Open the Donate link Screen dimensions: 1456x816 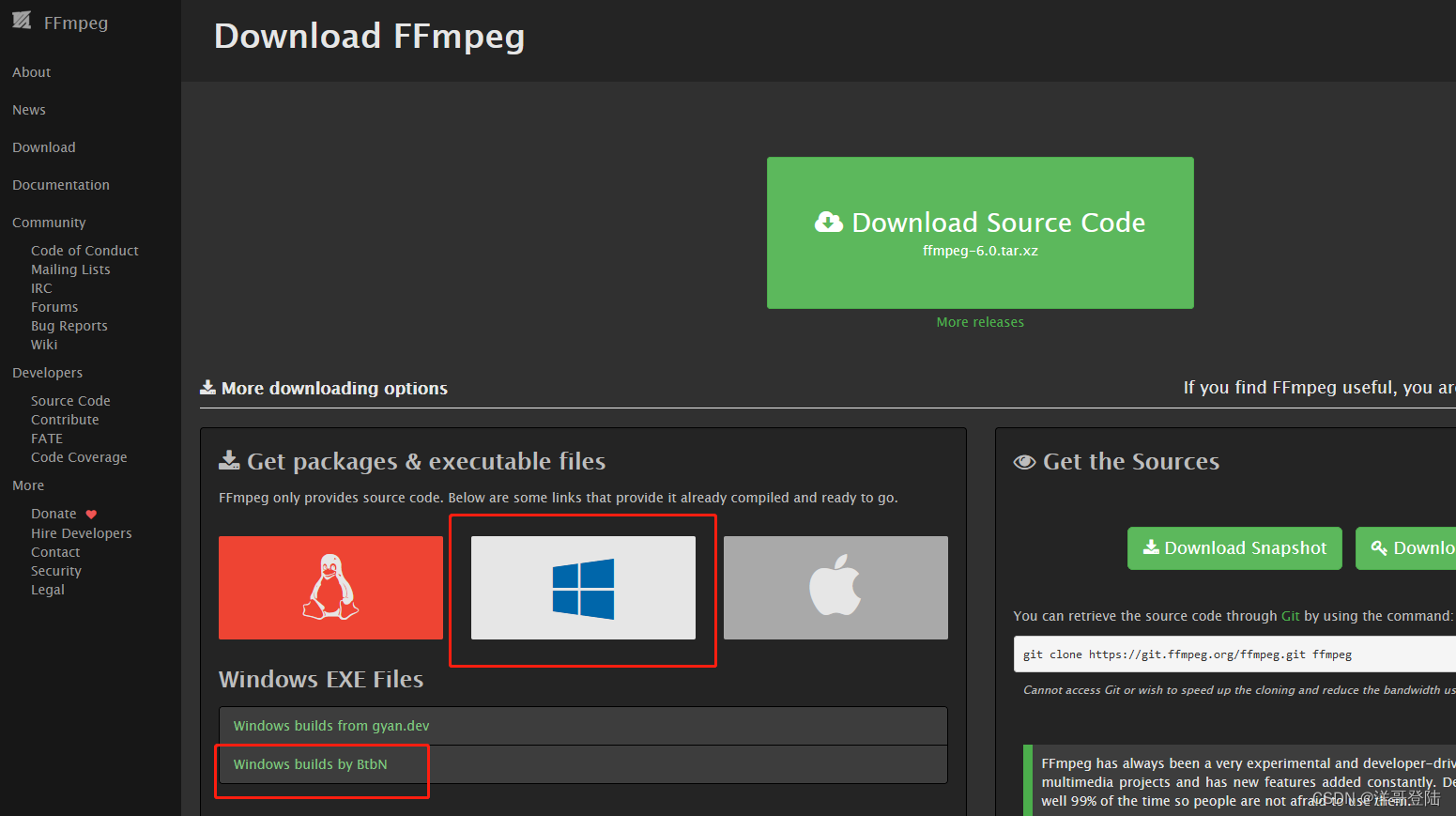(x=54, y=514)
